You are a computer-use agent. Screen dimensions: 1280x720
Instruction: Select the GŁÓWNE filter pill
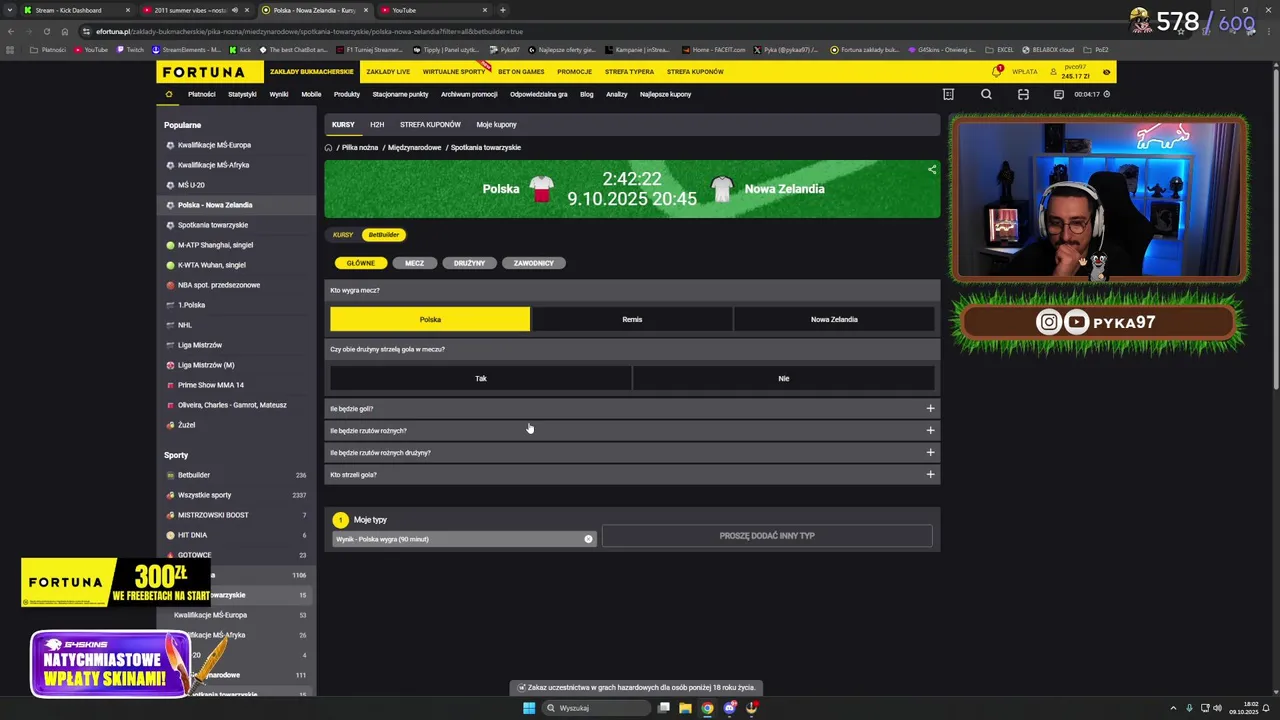(x=361, y=263)
